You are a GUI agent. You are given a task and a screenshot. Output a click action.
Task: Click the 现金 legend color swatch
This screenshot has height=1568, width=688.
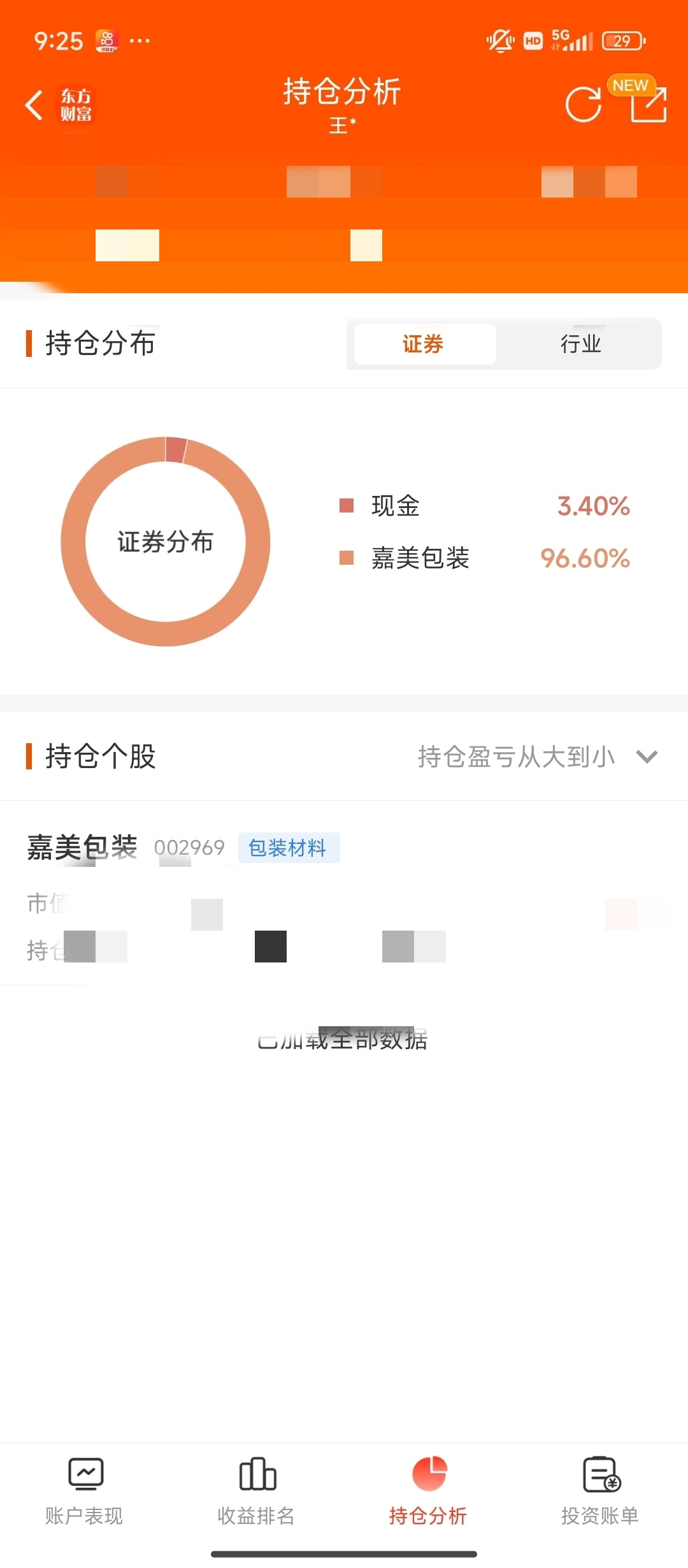click(x=347, y=506)
